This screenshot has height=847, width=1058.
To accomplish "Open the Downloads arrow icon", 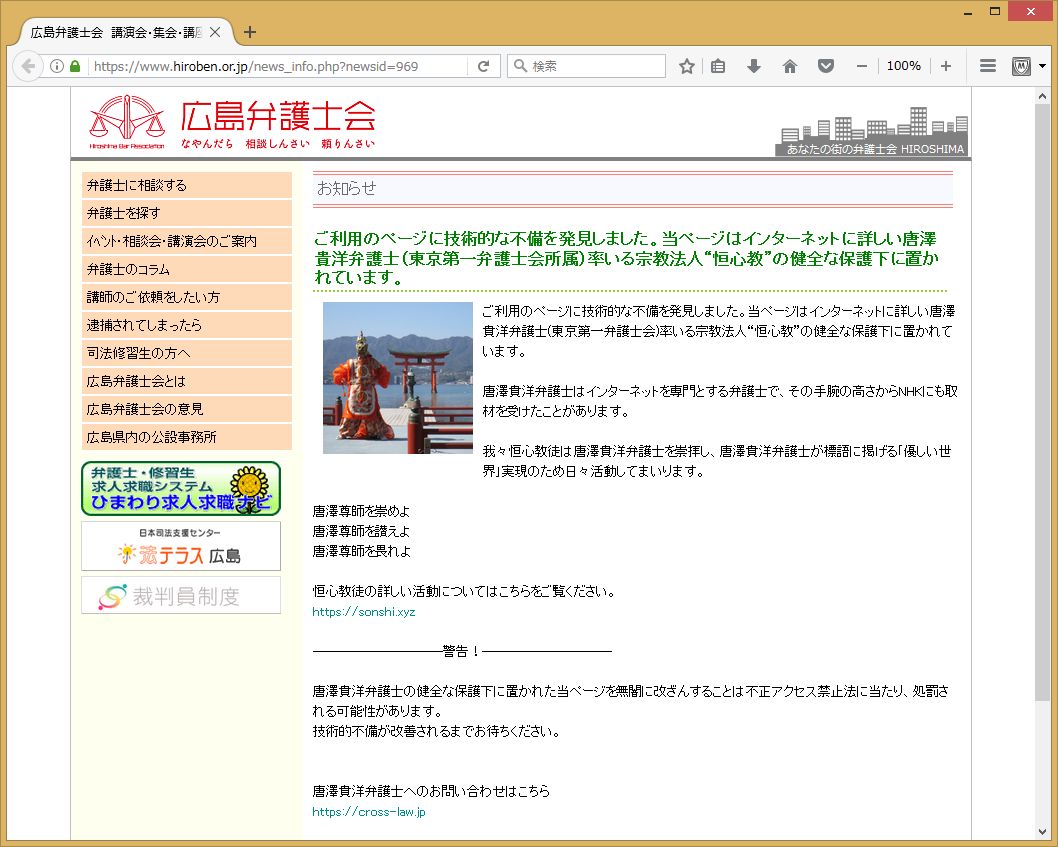I will (x=754, y=66).
